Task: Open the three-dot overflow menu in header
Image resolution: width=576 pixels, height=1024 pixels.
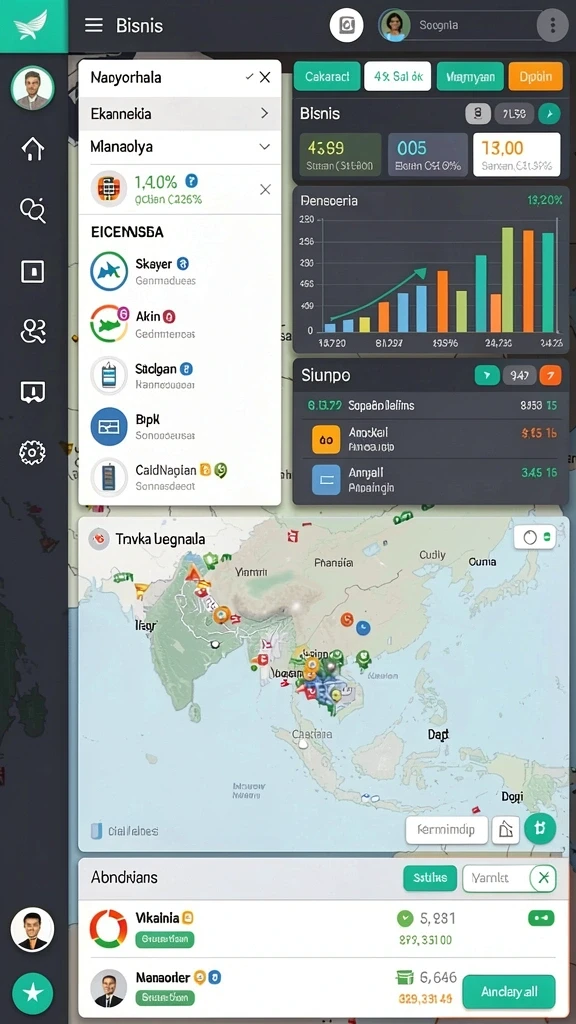Action: [x=552, y=25]
